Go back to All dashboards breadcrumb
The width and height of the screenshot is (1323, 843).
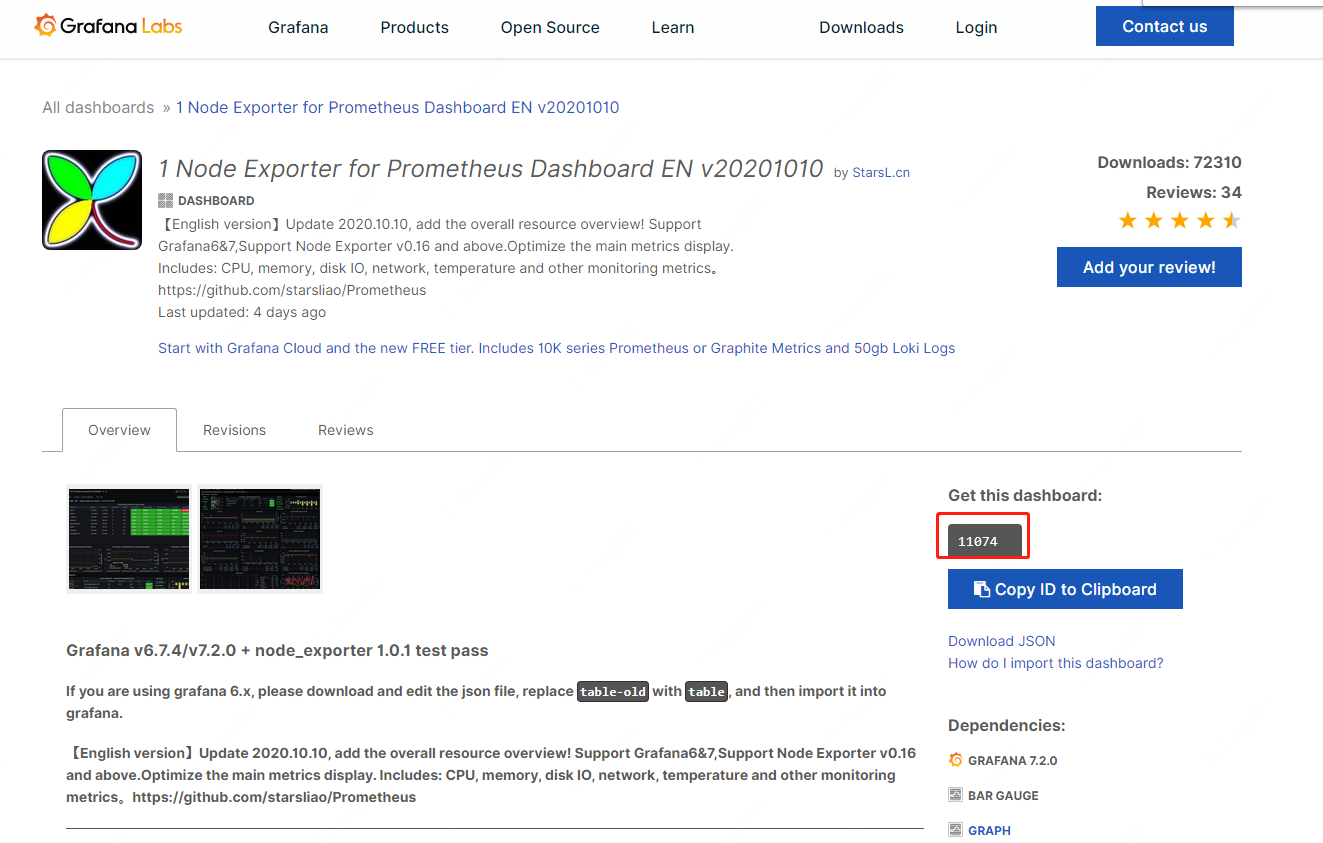(x=98, y=107)
